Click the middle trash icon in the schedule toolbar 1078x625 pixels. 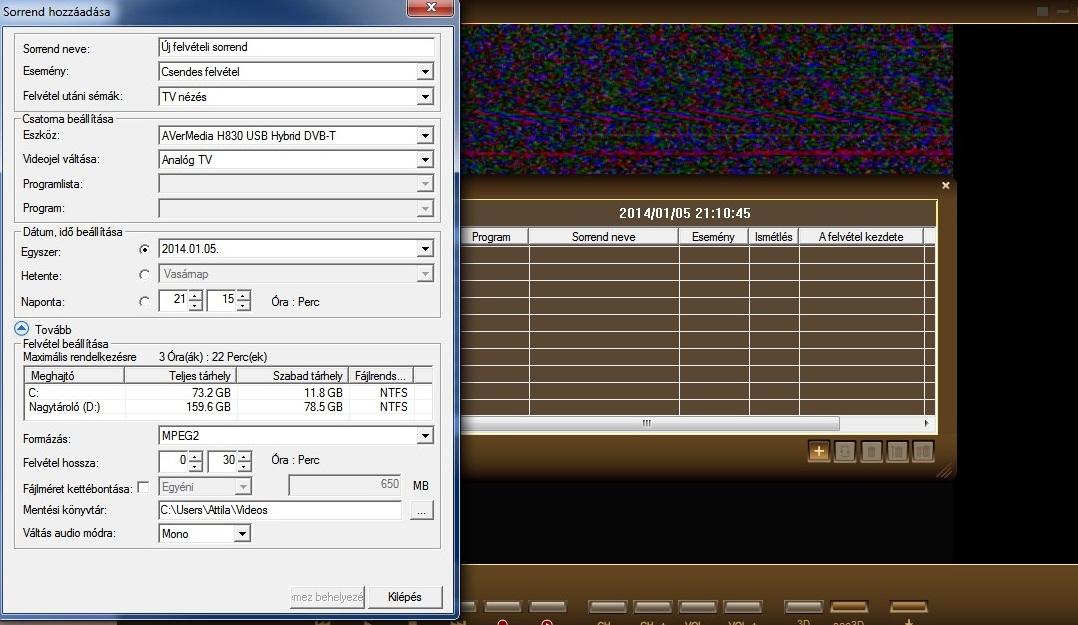pyautogui.click(x=896, y=452)
